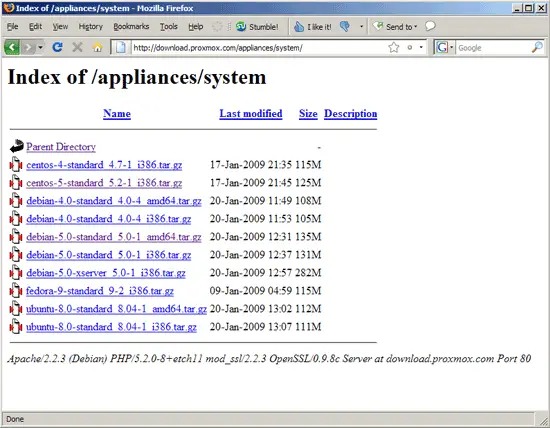
Task: Click the URL address bar
Action: tap(260, 47)
